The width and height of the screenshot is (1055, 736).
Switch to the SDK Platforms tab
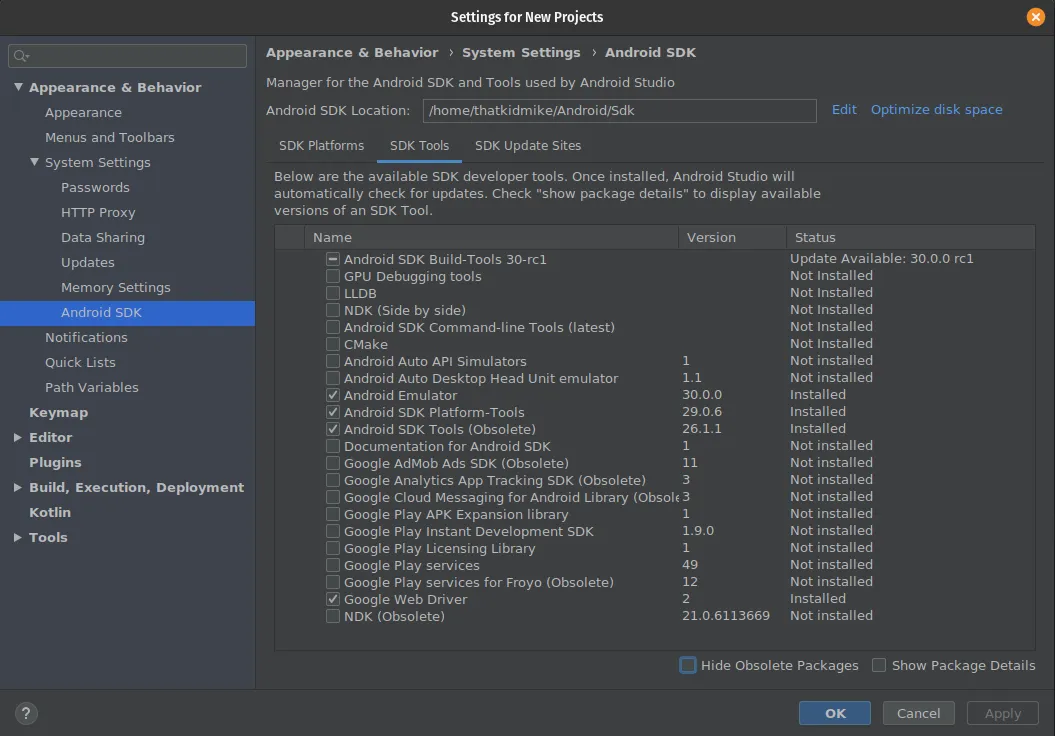[321, 145]
